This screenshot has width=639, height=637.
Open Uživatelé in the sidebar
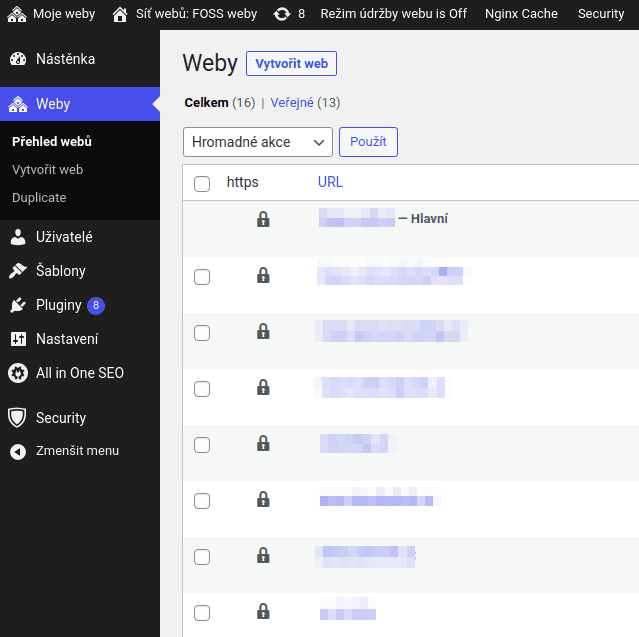(x=80, y=237)
